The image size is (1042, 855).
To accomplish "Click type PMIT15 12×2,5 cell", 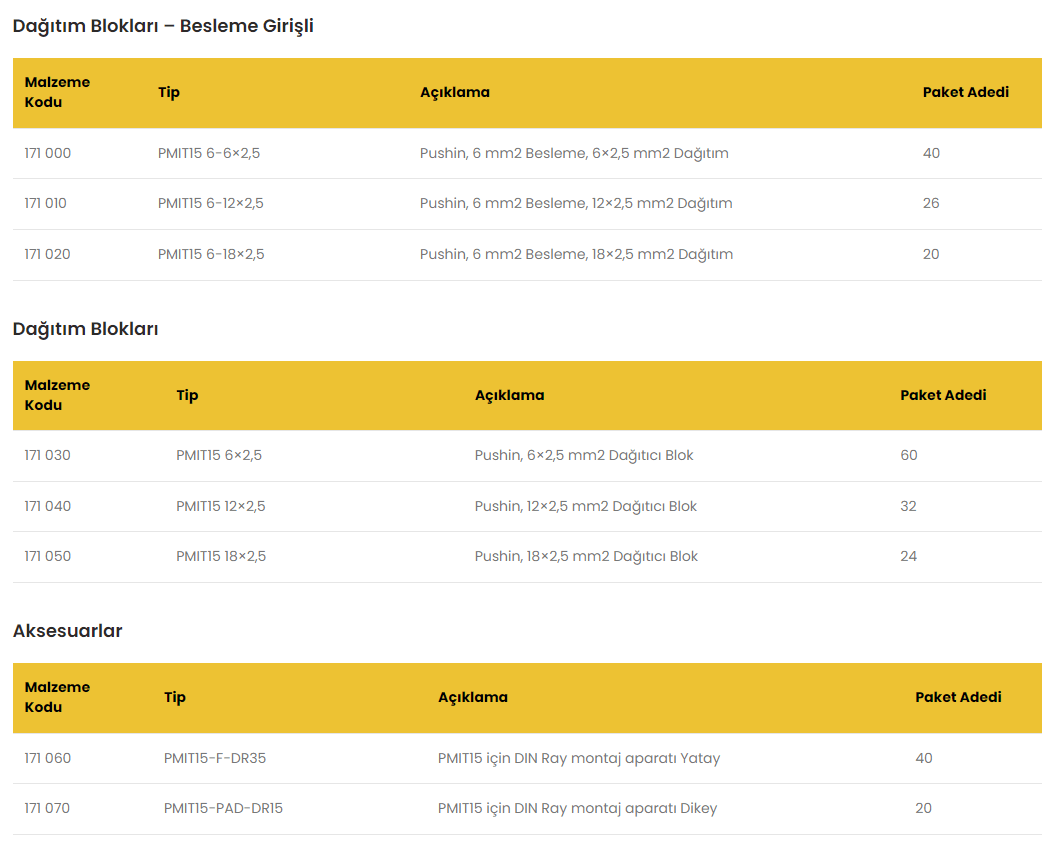I will pyautogui.click(x=221, y=506).
